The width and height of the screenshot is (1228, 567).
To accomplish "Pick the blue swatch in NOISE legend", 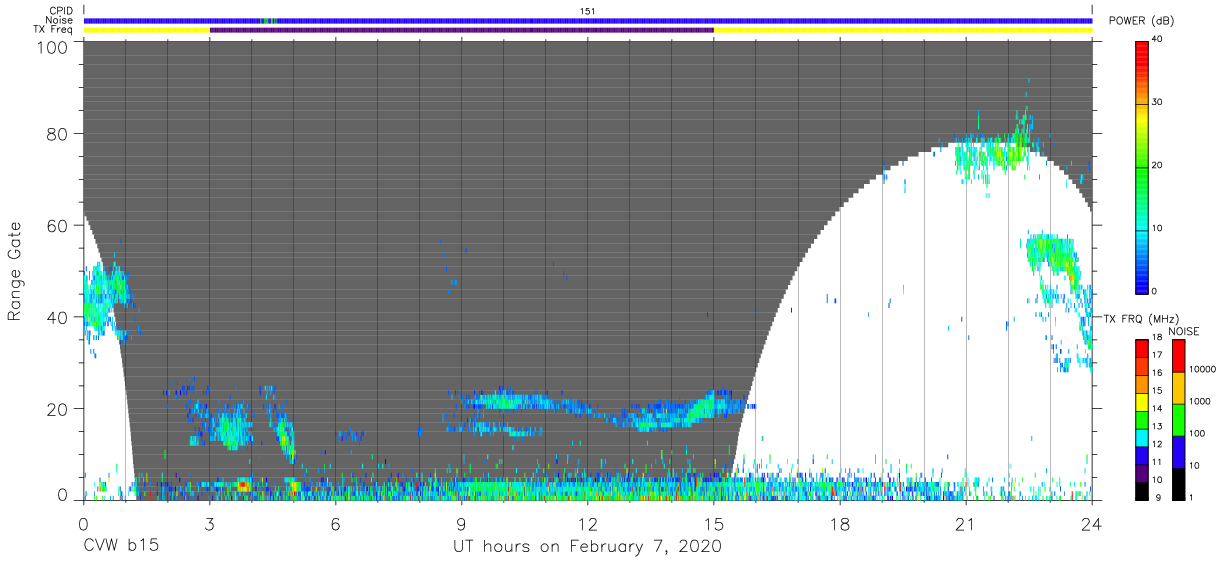I will coord(1178,451).
